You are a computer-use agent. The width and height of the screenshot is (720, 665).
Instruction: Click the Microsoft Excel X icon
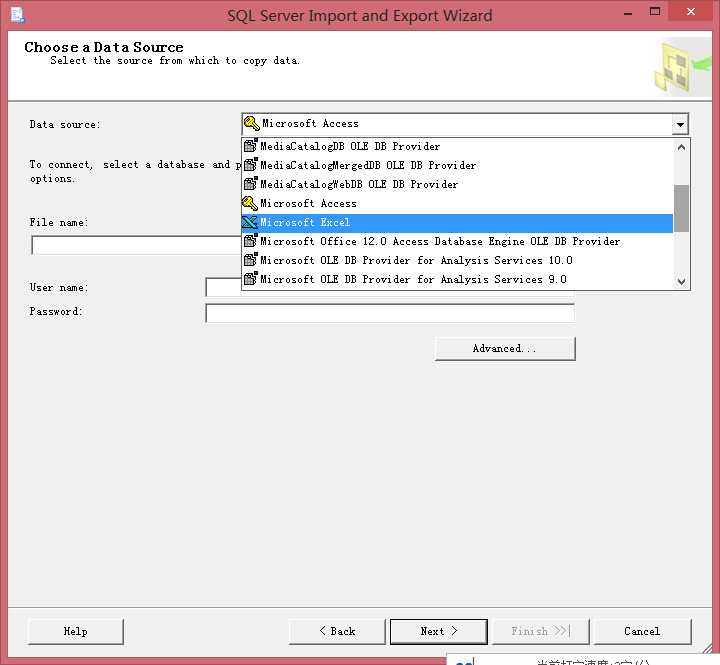point(249,222)
